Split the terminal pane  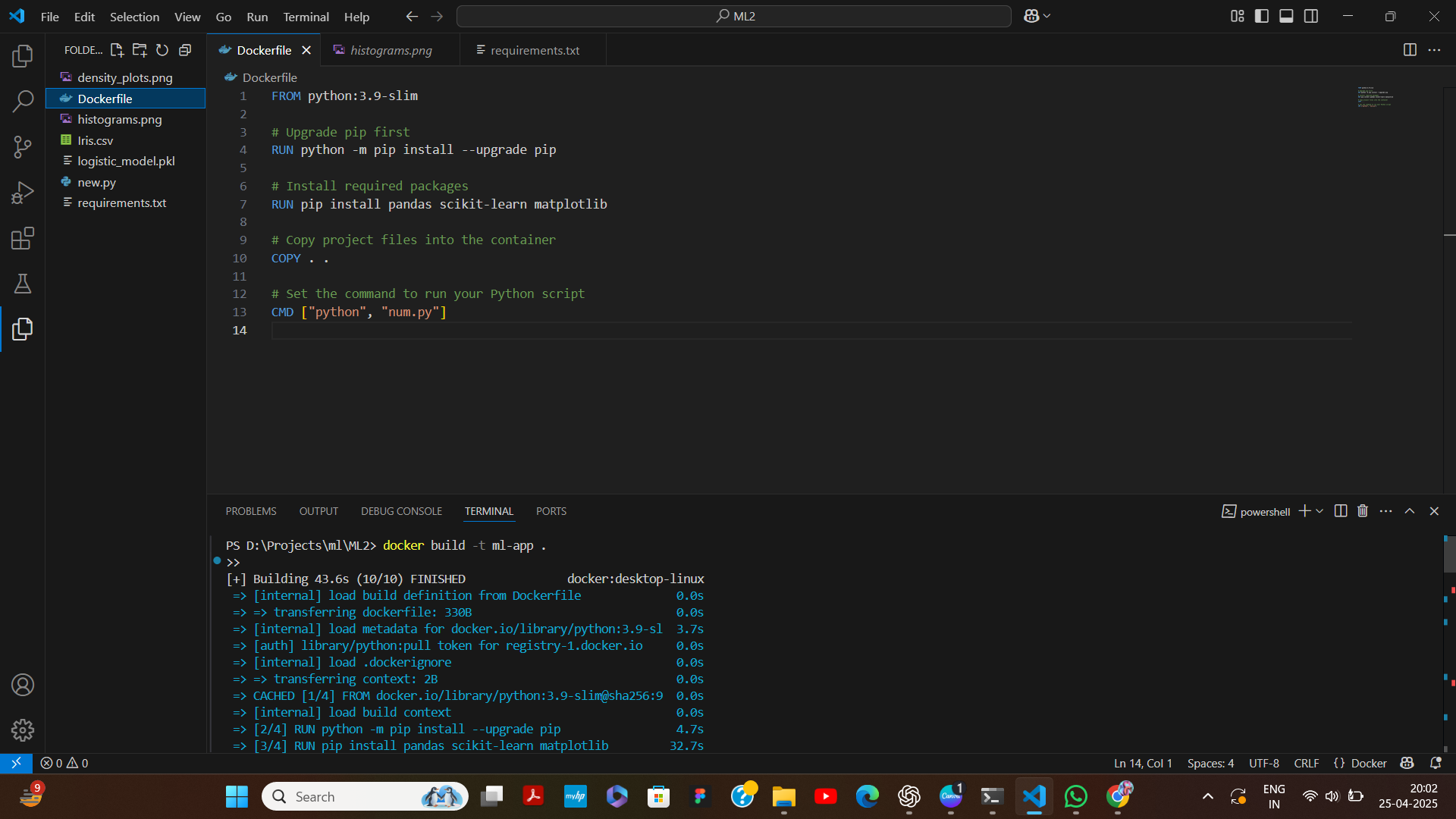[1341, 511]
